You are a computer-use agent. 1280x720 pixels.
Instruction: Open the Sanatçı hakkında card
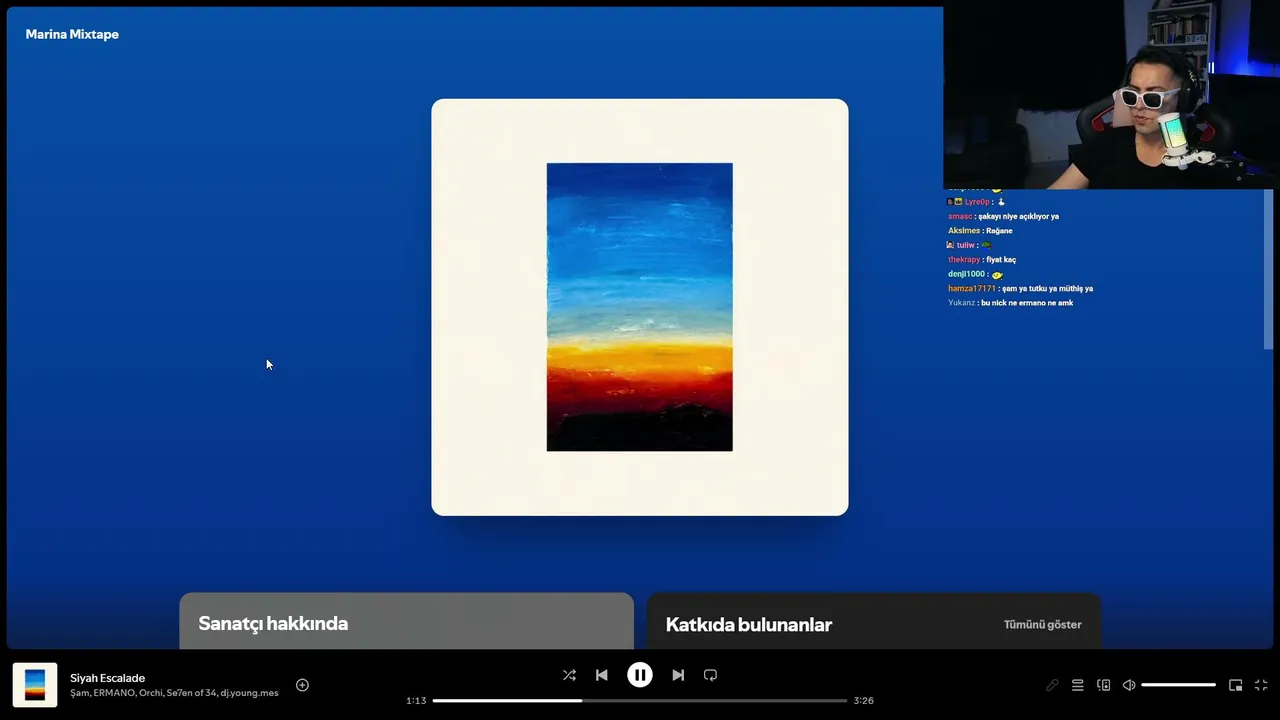406,621
